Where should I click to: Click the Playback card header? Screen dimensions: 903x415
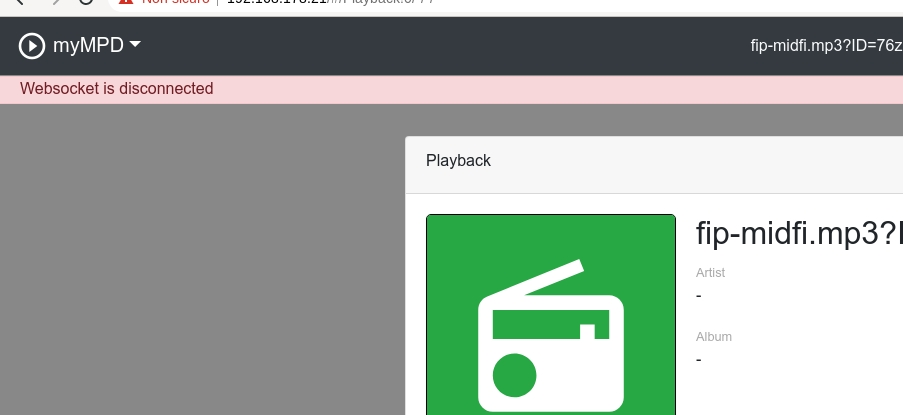tap(654, 165)
